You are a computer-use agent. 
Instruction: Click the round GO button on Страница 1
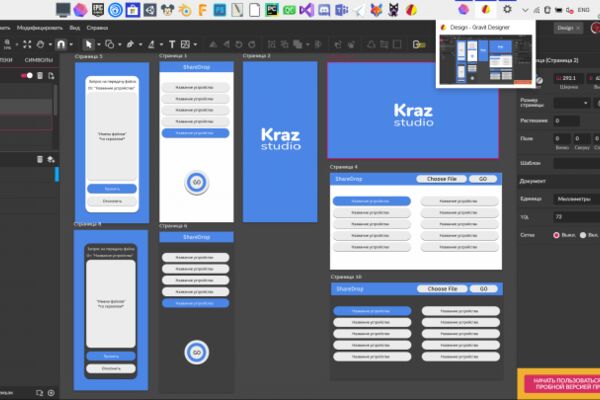click(x=197, y=182)
